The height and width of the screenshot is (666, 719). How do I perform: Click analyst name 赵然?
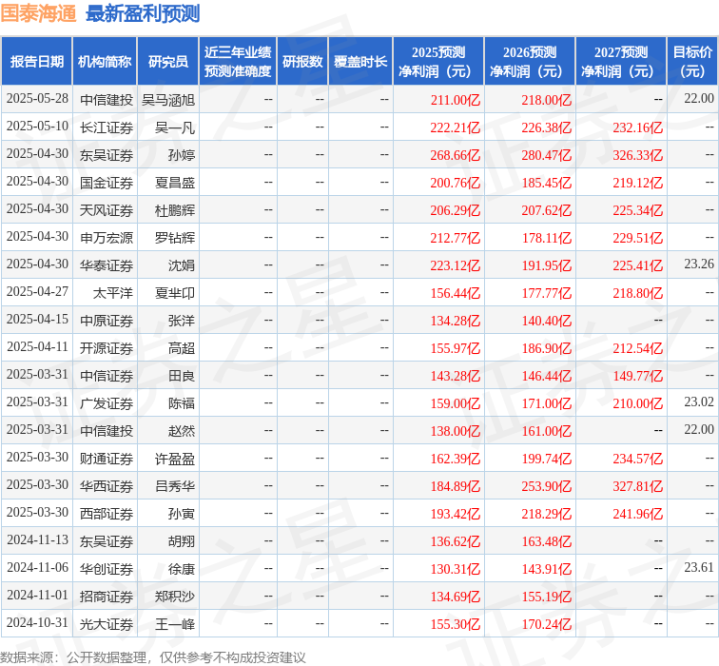(x=181, y=431)
